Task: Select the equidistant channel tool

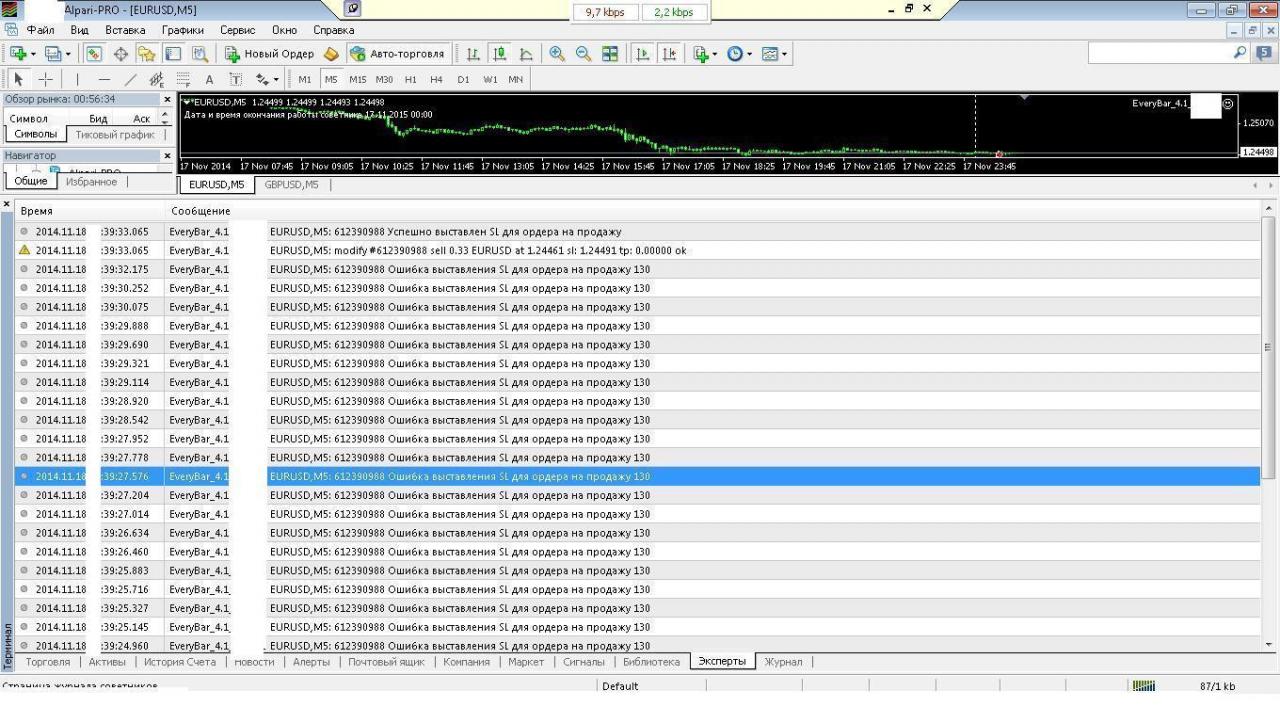Action: tap(156, 79)
